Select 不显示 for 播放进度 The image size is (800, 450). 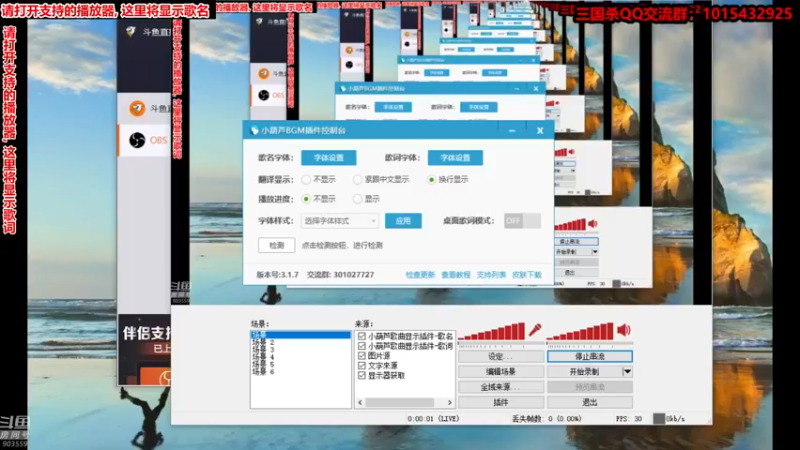pos(306,199)
